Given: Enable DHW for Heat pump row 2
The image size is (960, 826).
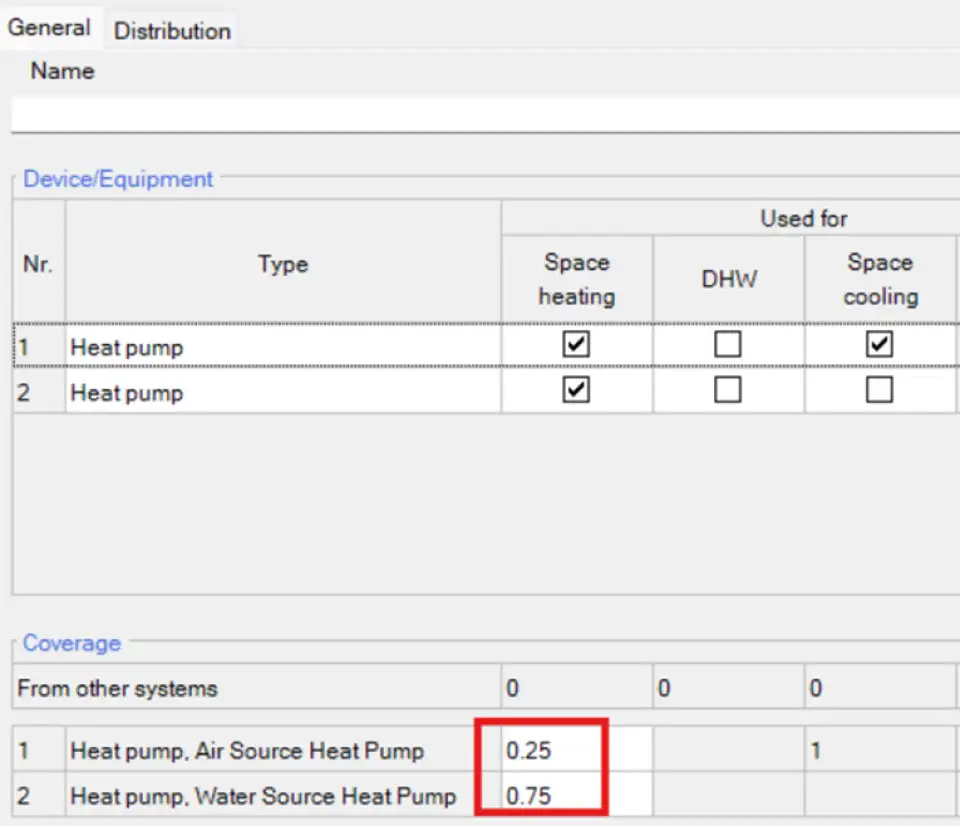Looking at the screenshot, I should [728, 390].
